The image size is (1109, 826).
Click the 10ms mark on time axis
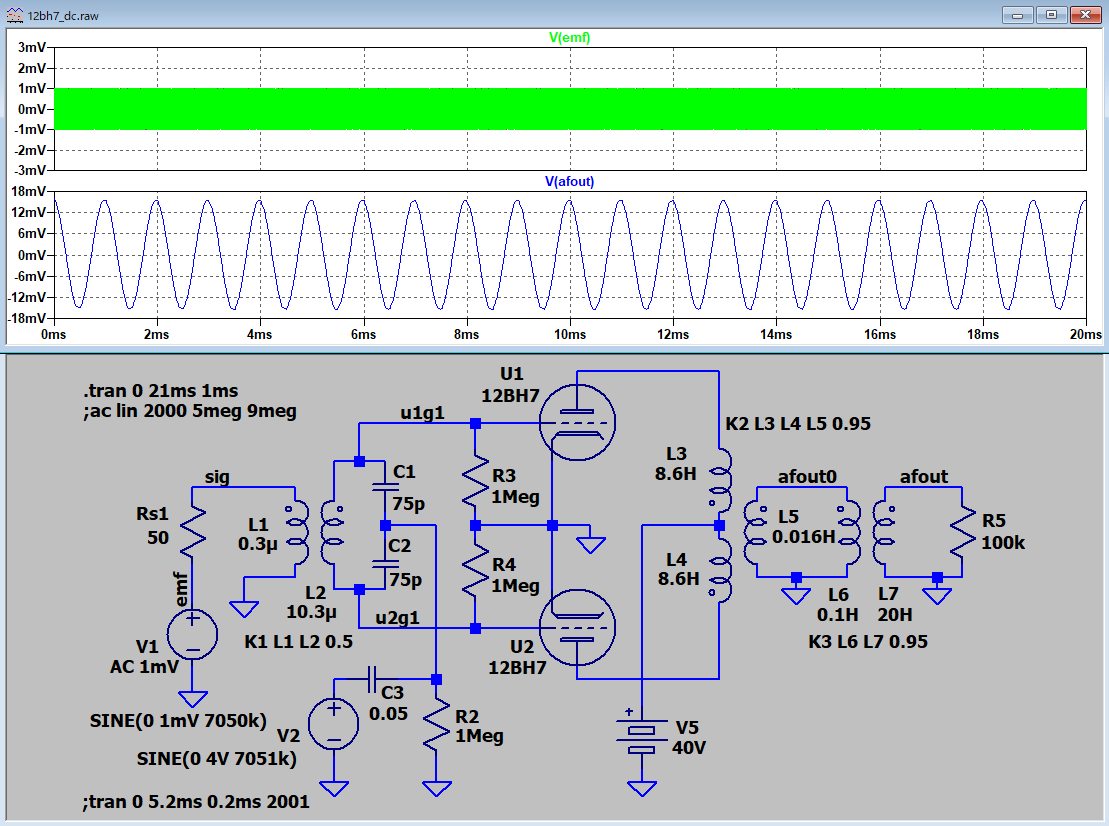[x=569, y=335]
